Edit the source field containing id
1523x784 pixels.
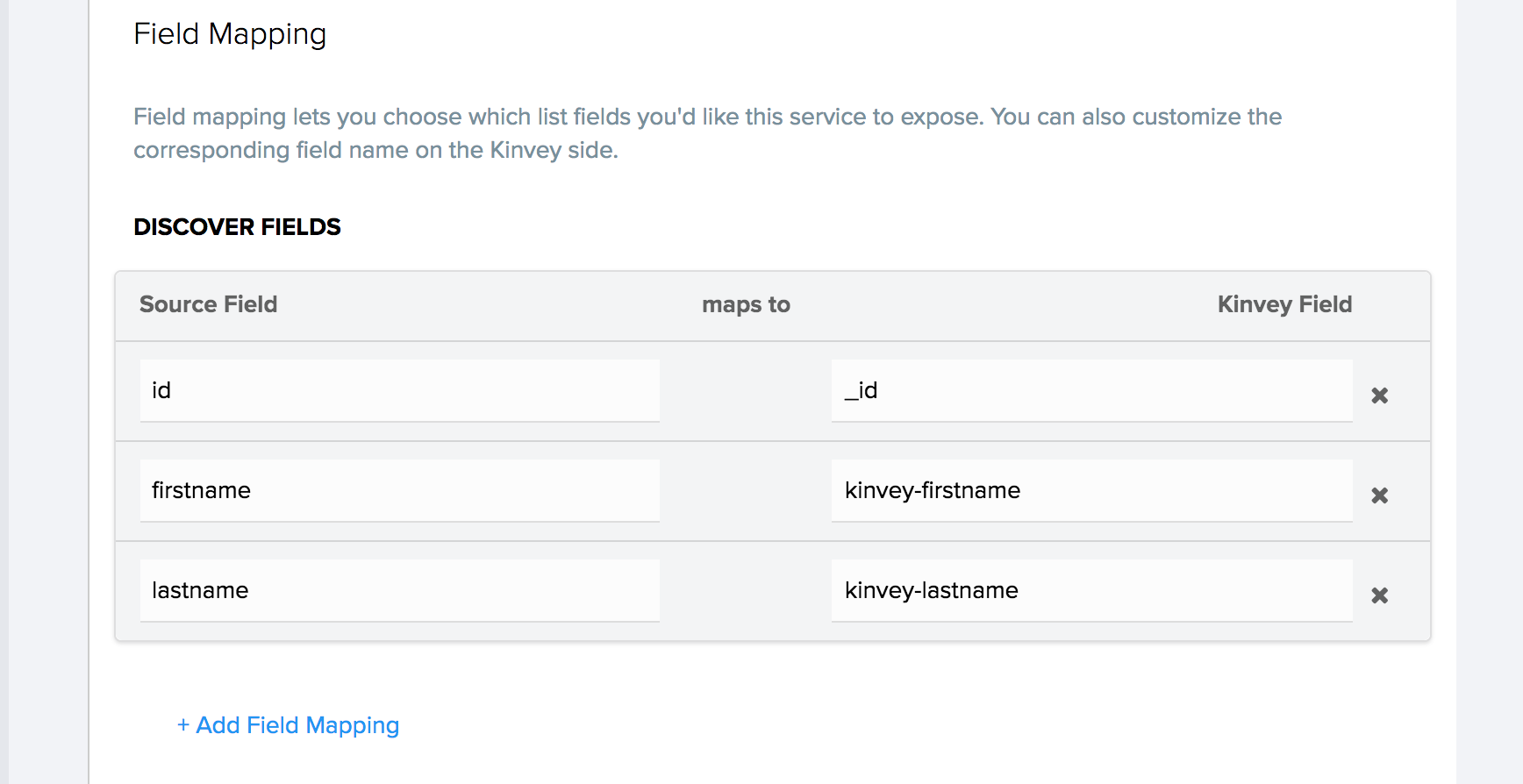click(400, 390)
